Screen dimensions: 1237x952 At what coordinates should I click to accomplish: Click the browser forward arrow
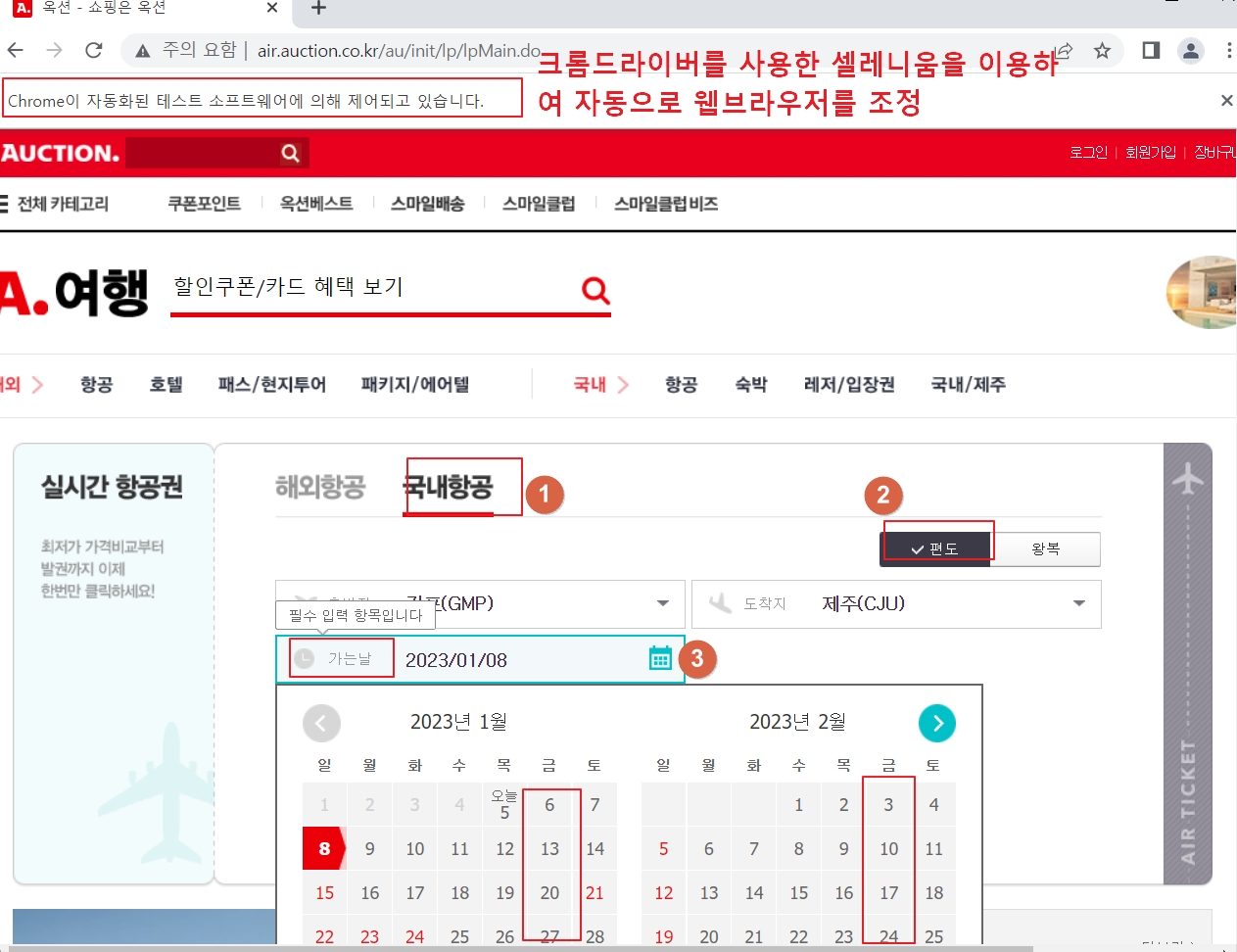(x=55, y=50)
